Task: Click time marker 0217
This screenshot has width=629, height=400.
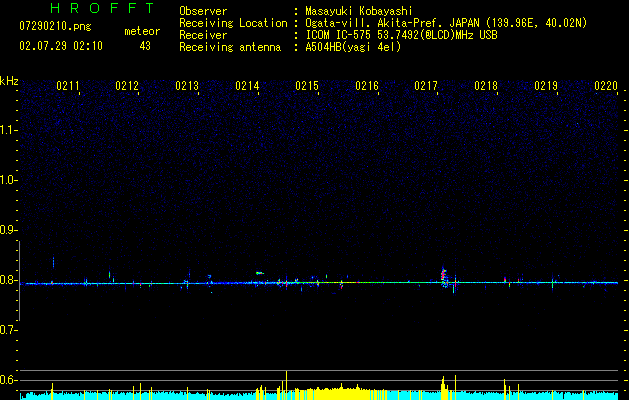Action: [426, 86]
